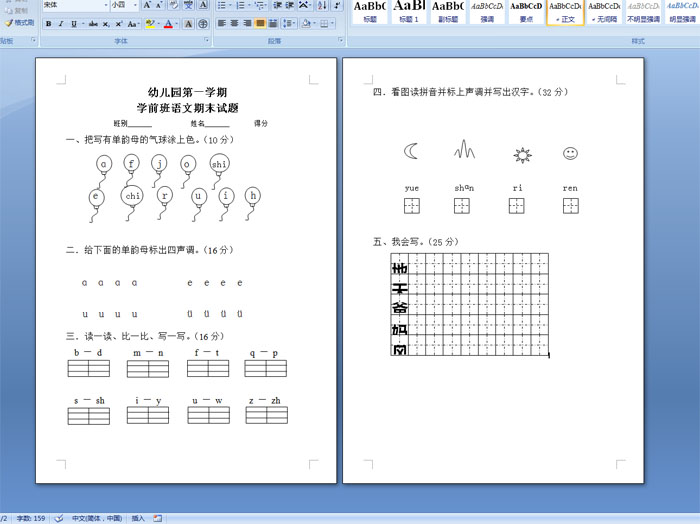Click the Clear Formatting icon
This screenshot has width=700, height=524.
(174, 5)
